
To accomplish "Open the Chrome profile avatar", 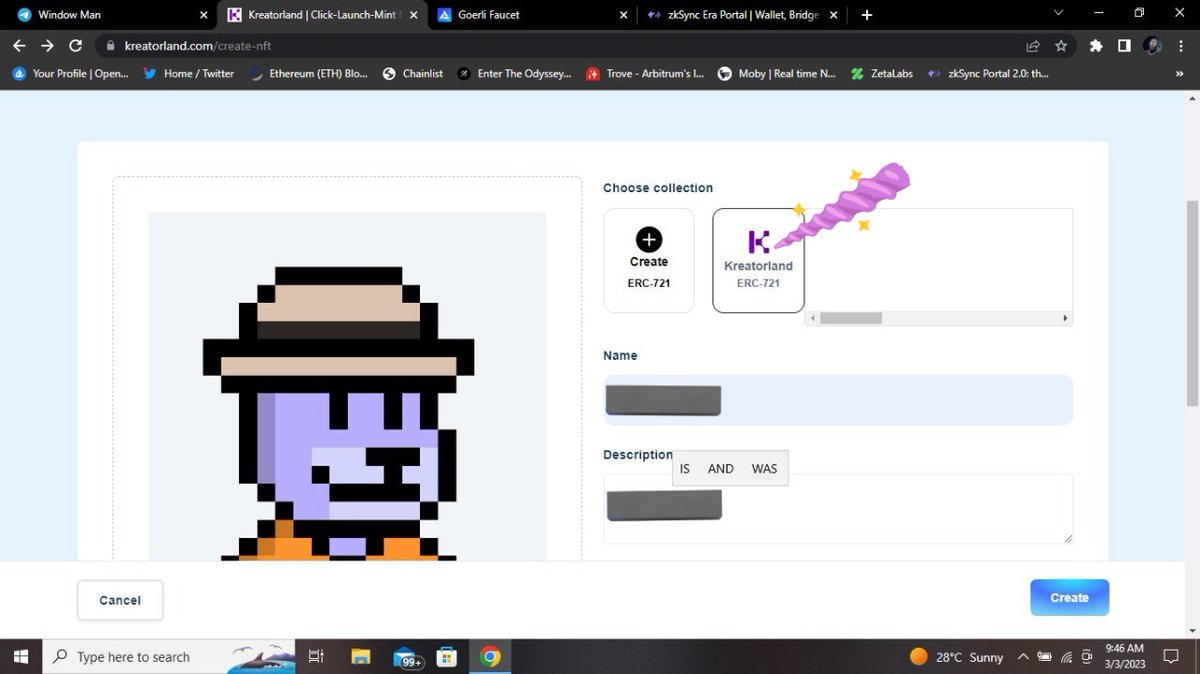I will (1152, 46).
